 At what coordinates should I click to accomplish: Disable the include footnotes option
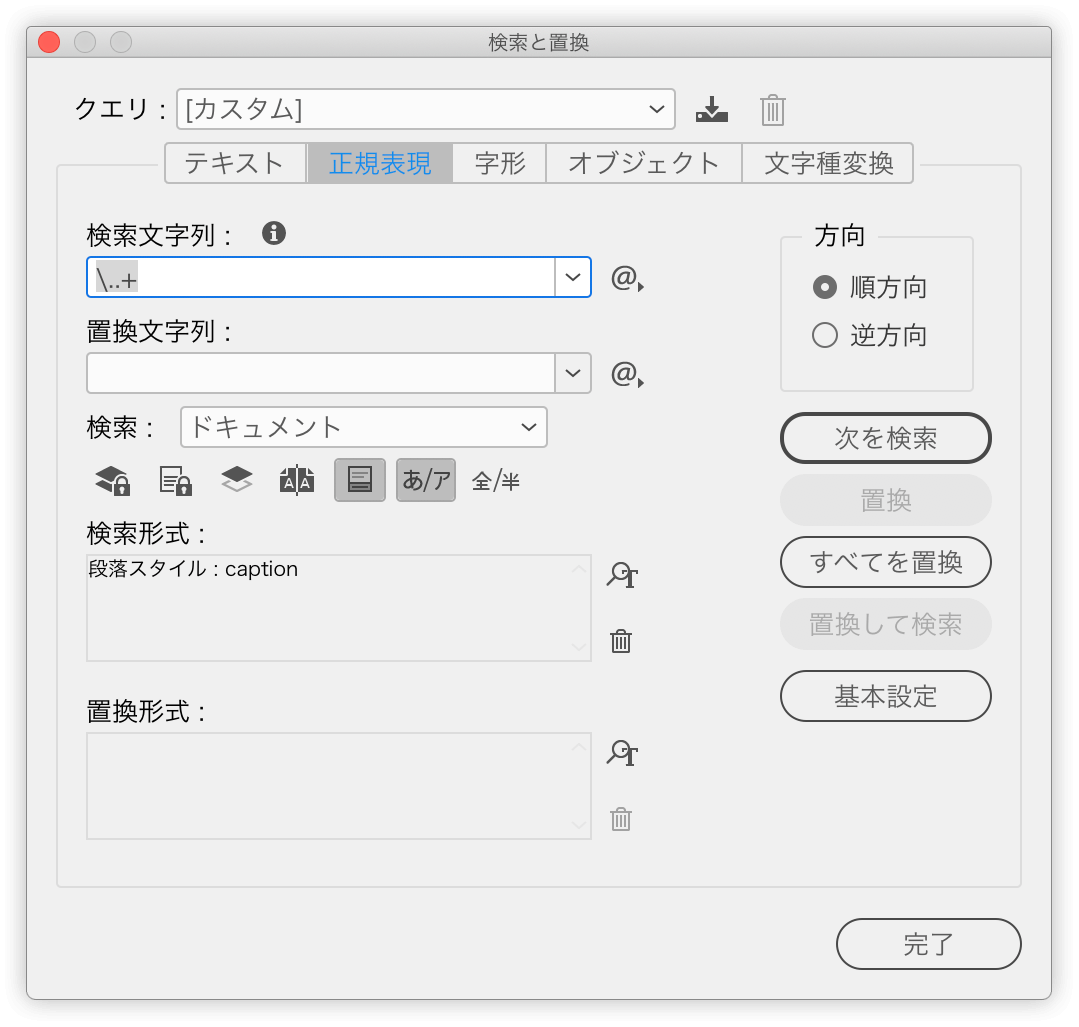[x=359, y=480]
